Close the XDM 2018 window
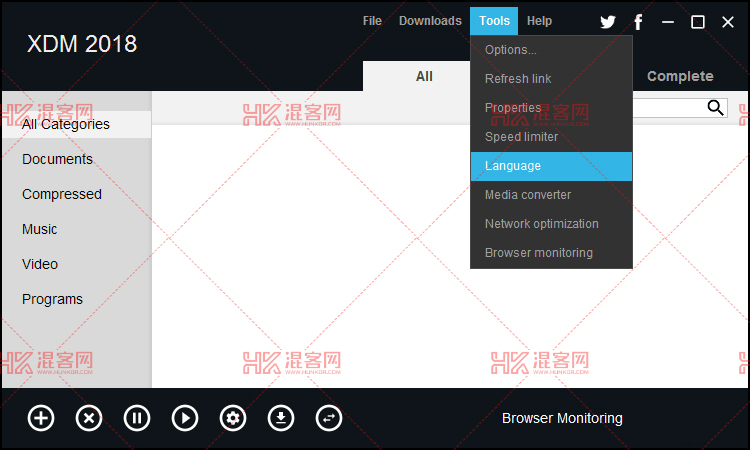 pos(728,22)
